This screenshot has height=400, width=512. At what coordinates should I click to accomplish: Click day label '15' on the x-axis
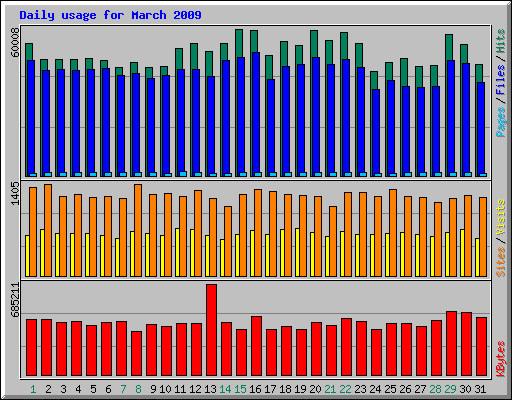(x=240, y=389)
